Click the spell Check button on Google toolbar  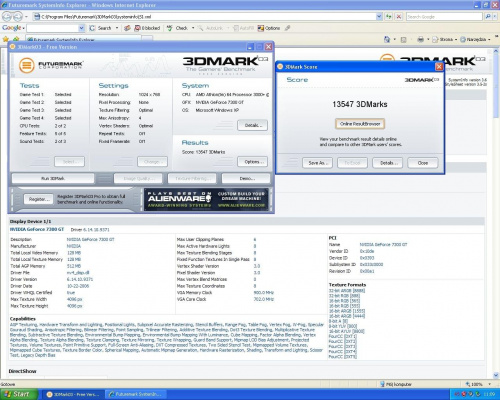[x=178, y=28]
